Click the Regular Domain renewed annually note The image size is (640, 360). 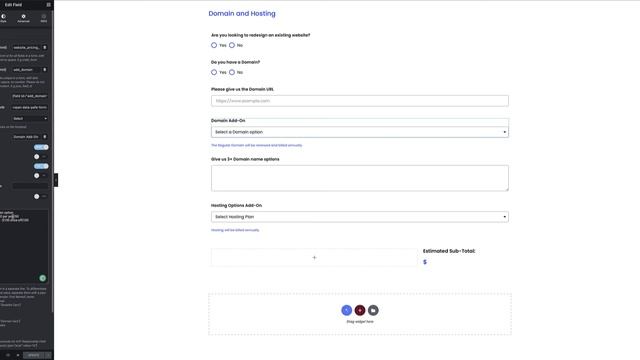(x=257, y=145)
